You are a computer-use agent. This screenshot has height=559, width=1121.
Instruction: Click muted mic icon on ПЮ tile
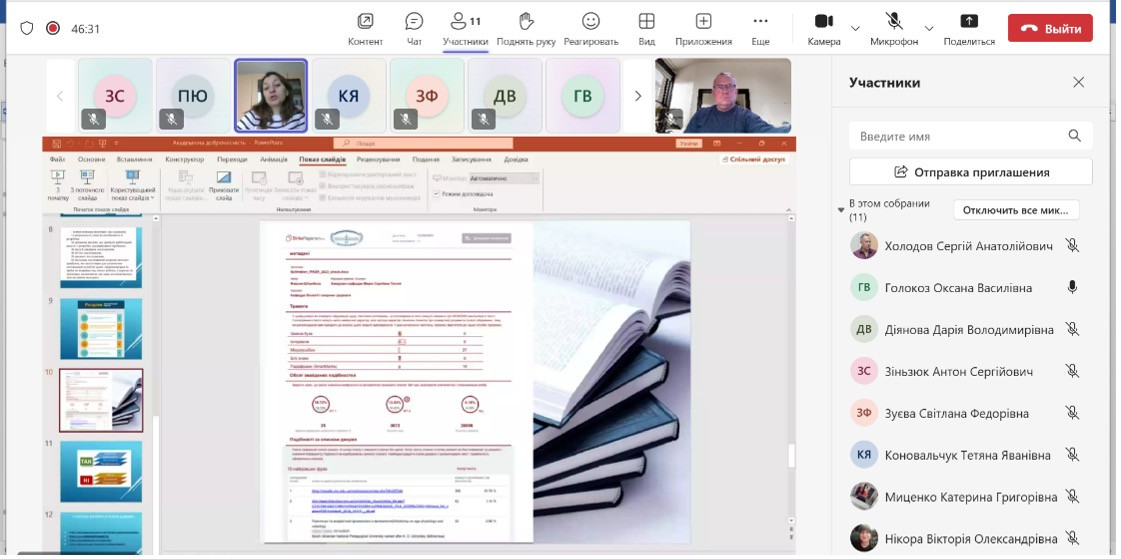pyautogui.click(x=172, y=119)
